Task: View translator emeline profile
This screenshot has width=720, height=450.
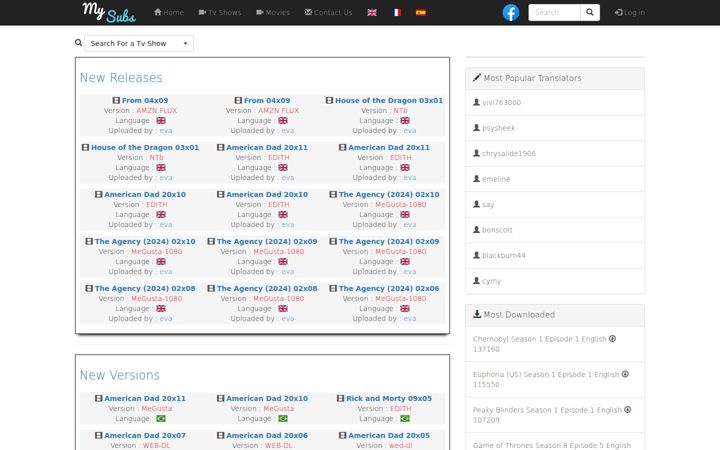Action: click(496, 179)
